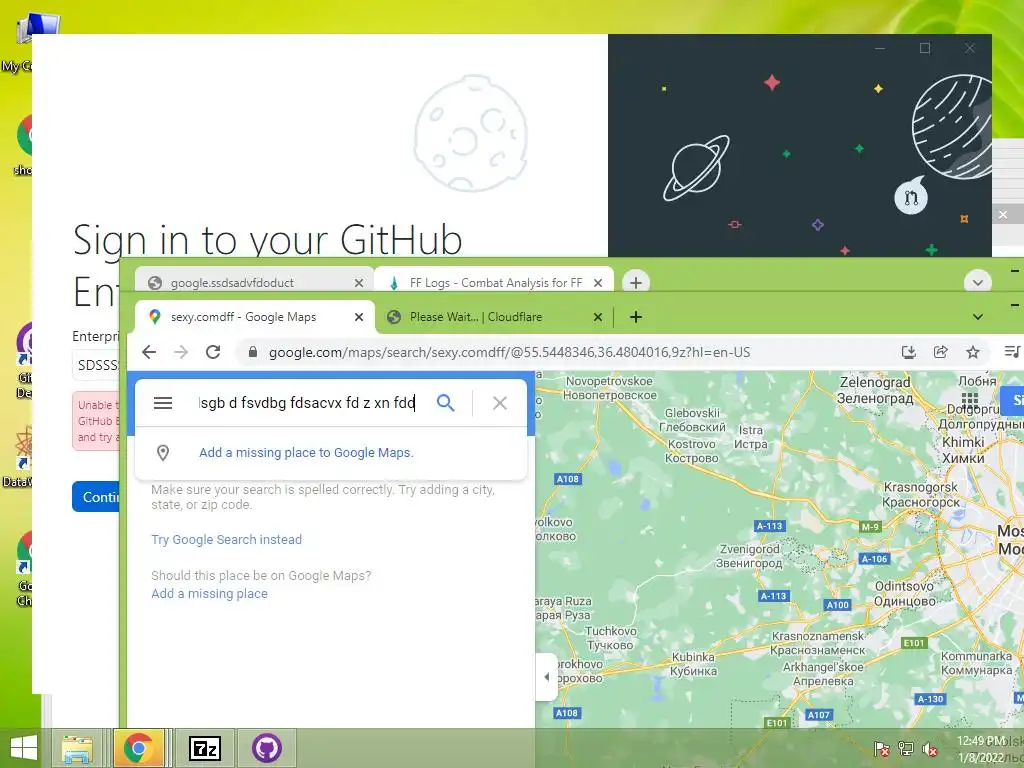Click the padlock site info icon

coord(253,353)
